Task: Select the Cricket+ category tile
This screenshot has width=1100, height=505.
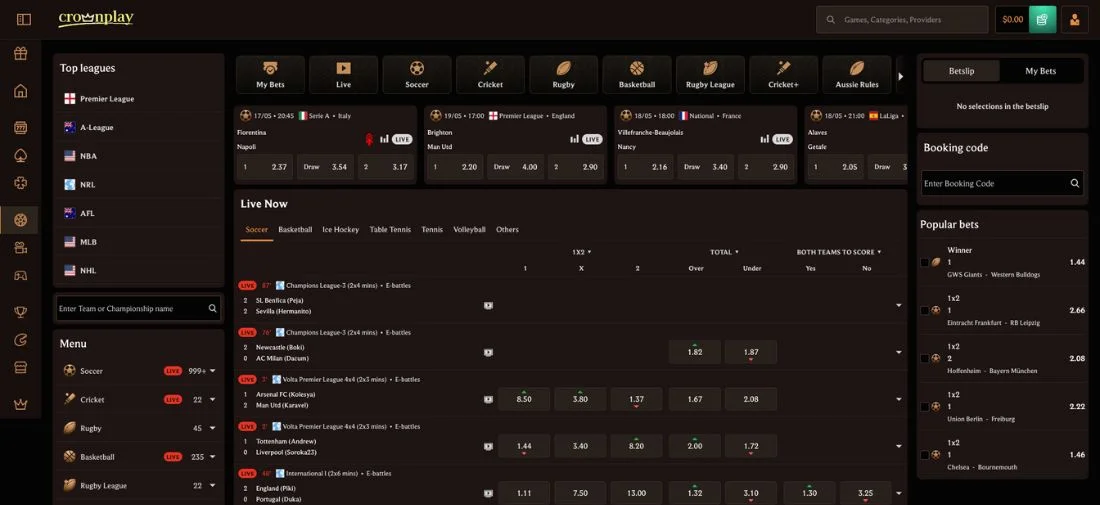Action: point(784,74)
